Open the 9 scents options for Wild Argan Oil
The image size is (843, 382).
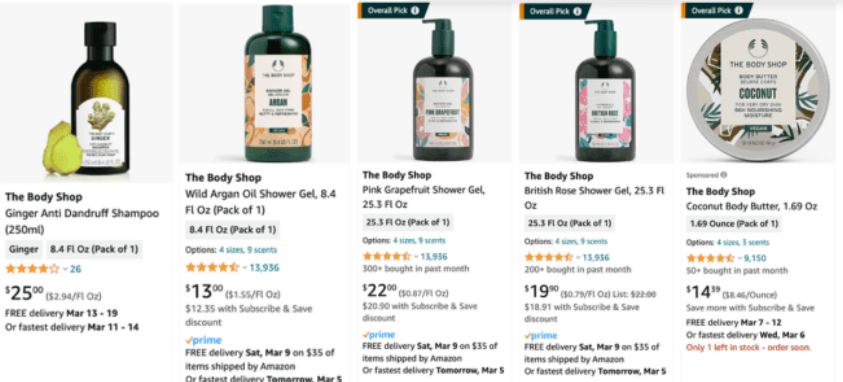(x=262, y=250)
